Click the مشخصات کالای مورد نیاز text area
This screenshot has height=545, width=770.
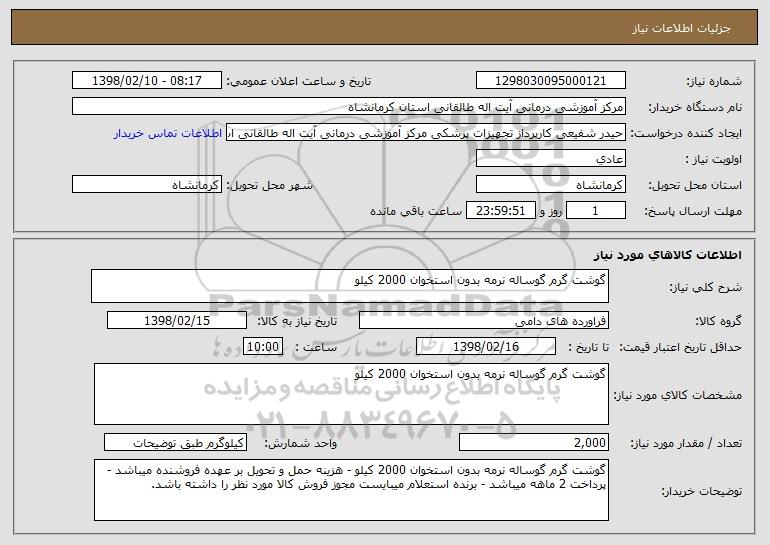tap(351, 394)
